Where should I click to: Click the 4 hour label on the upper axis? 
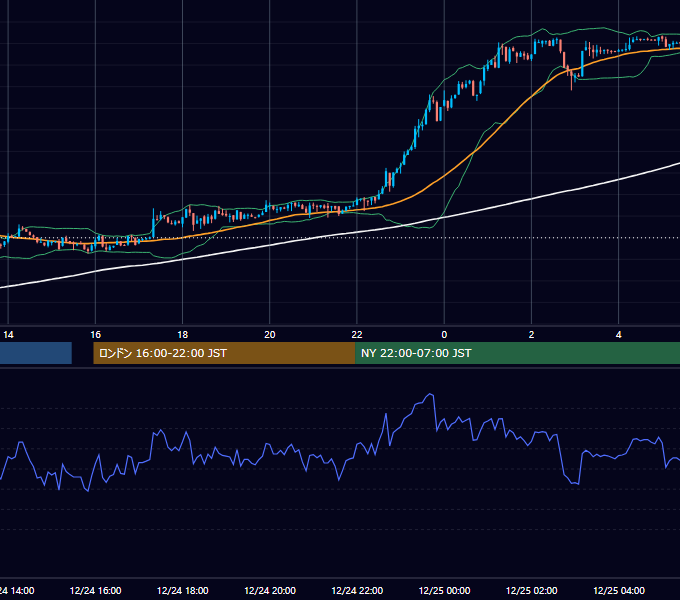pyautogui.click(x=618, y=335)
